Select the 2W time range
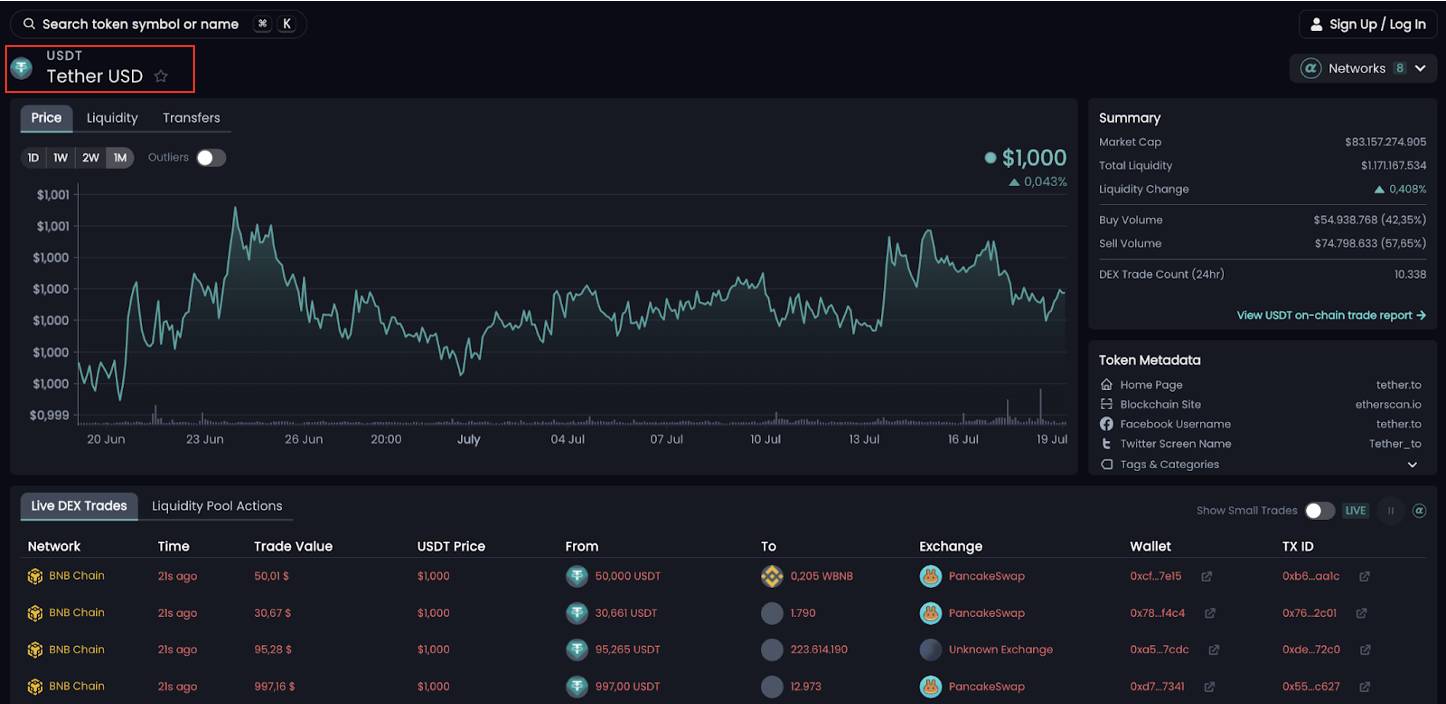This screenshot has width=1446, height=704. click(x=91, y=158)
